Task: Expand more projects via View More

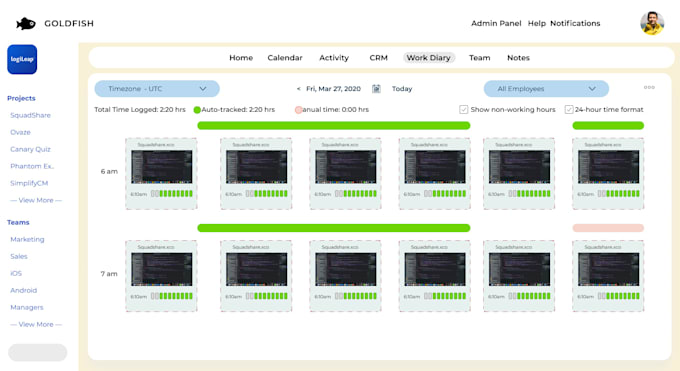Action: [x=36, y=200]
